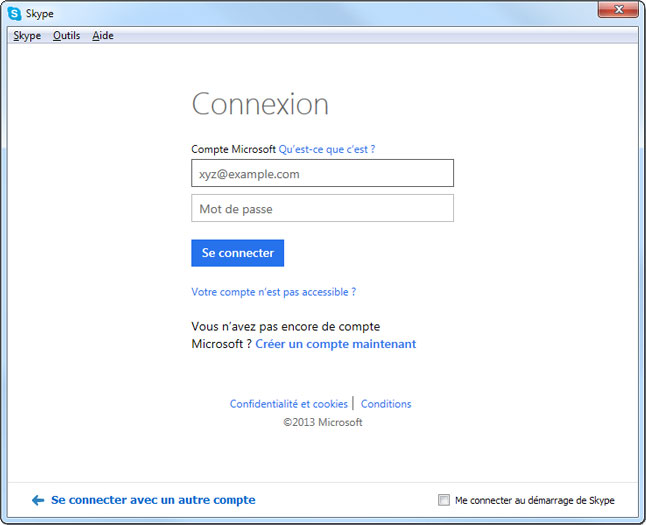This screenshot has width=646, height=525.
Task: Open the Skype menu
Action: (27, 36)
